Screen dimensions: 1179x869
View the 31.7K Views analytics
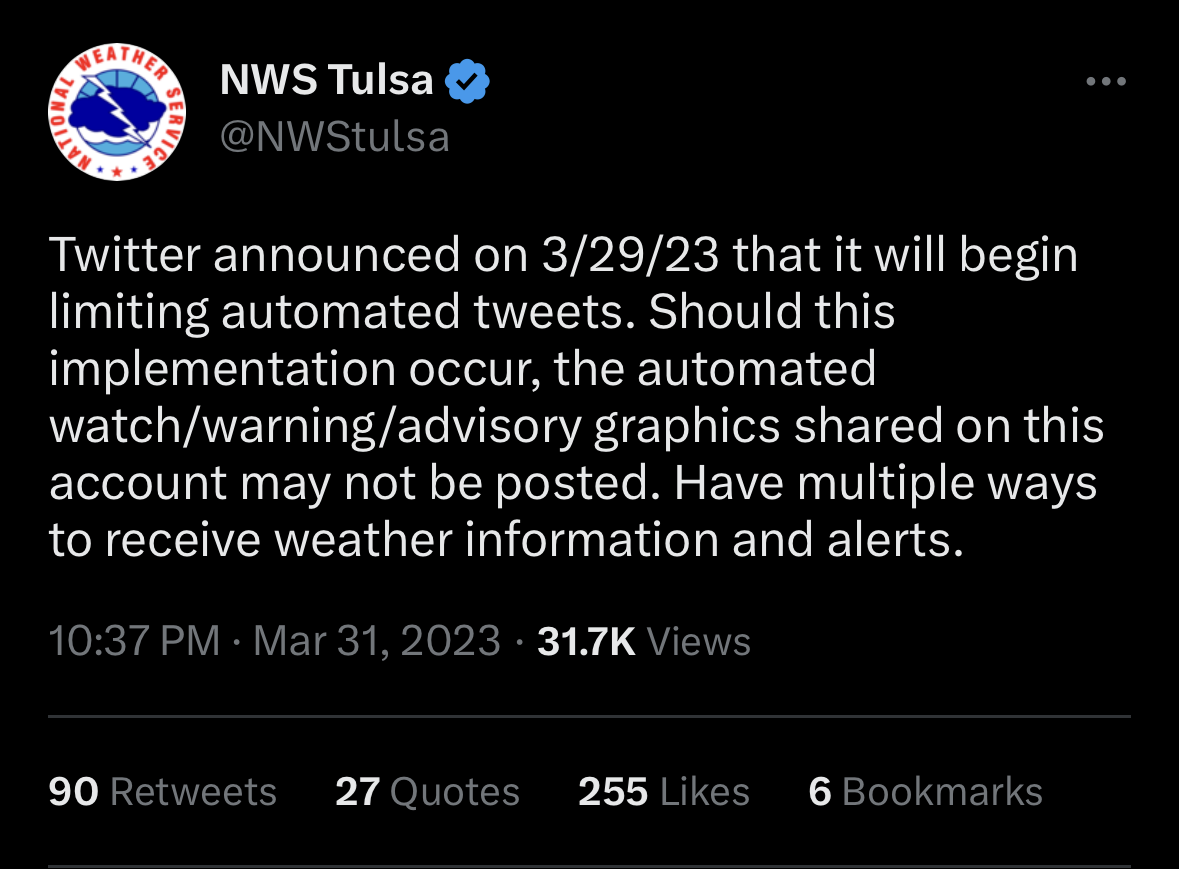pyautogui.click(x=644, y=641)
